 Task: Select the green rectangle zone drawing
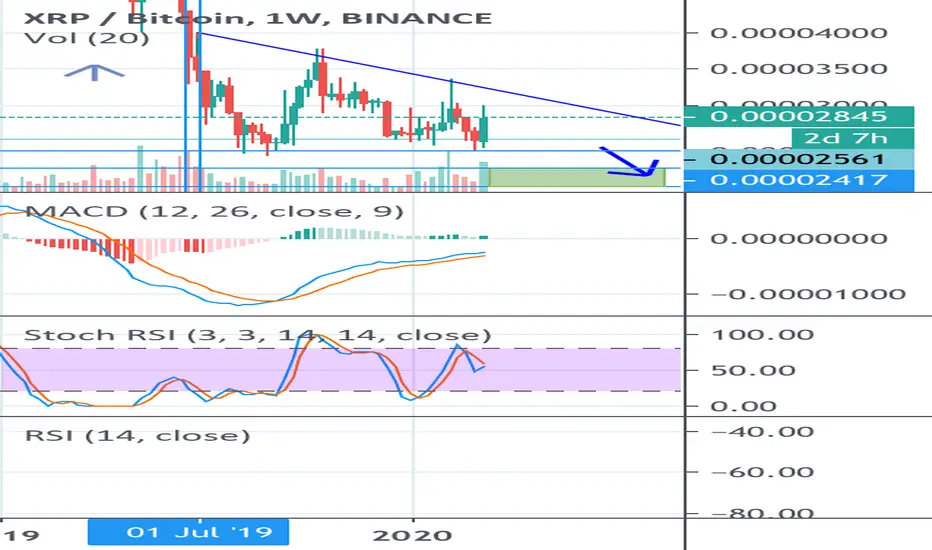click(577, 178)
